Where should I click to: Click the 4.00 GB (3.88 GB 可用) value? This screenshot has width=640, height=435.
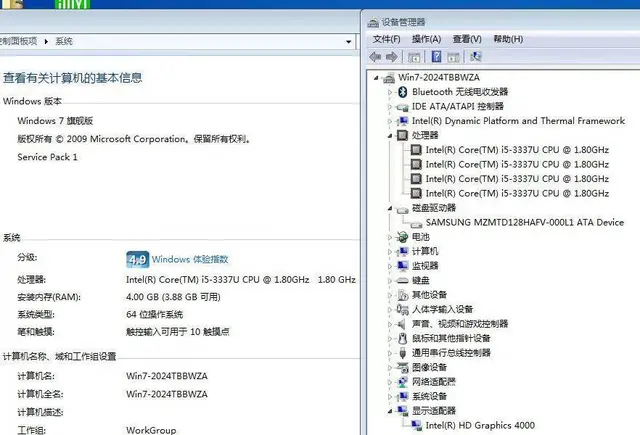pos(173,297)
